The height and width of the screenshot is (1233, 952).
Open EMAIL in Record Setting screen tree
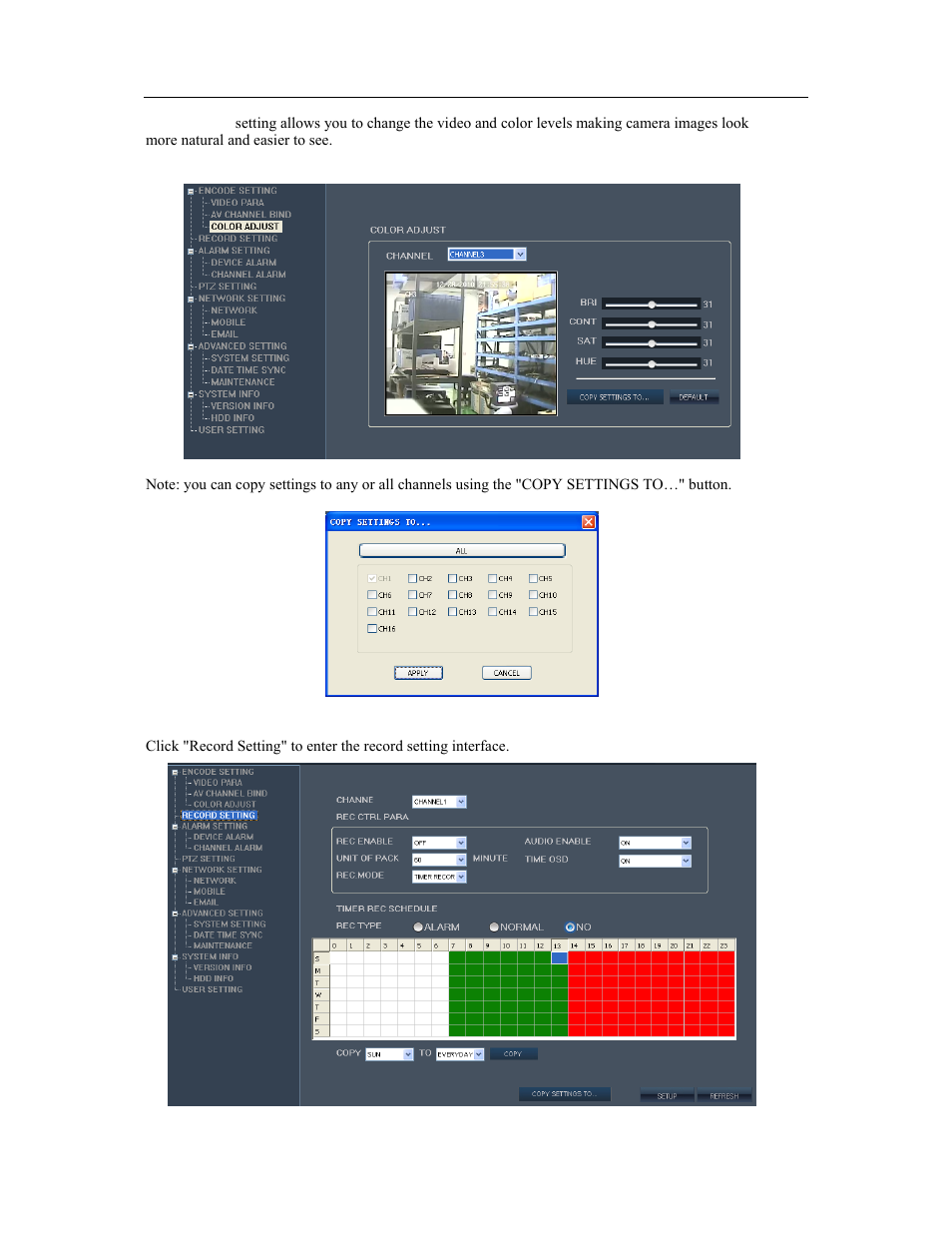click(x=206, y=903)
